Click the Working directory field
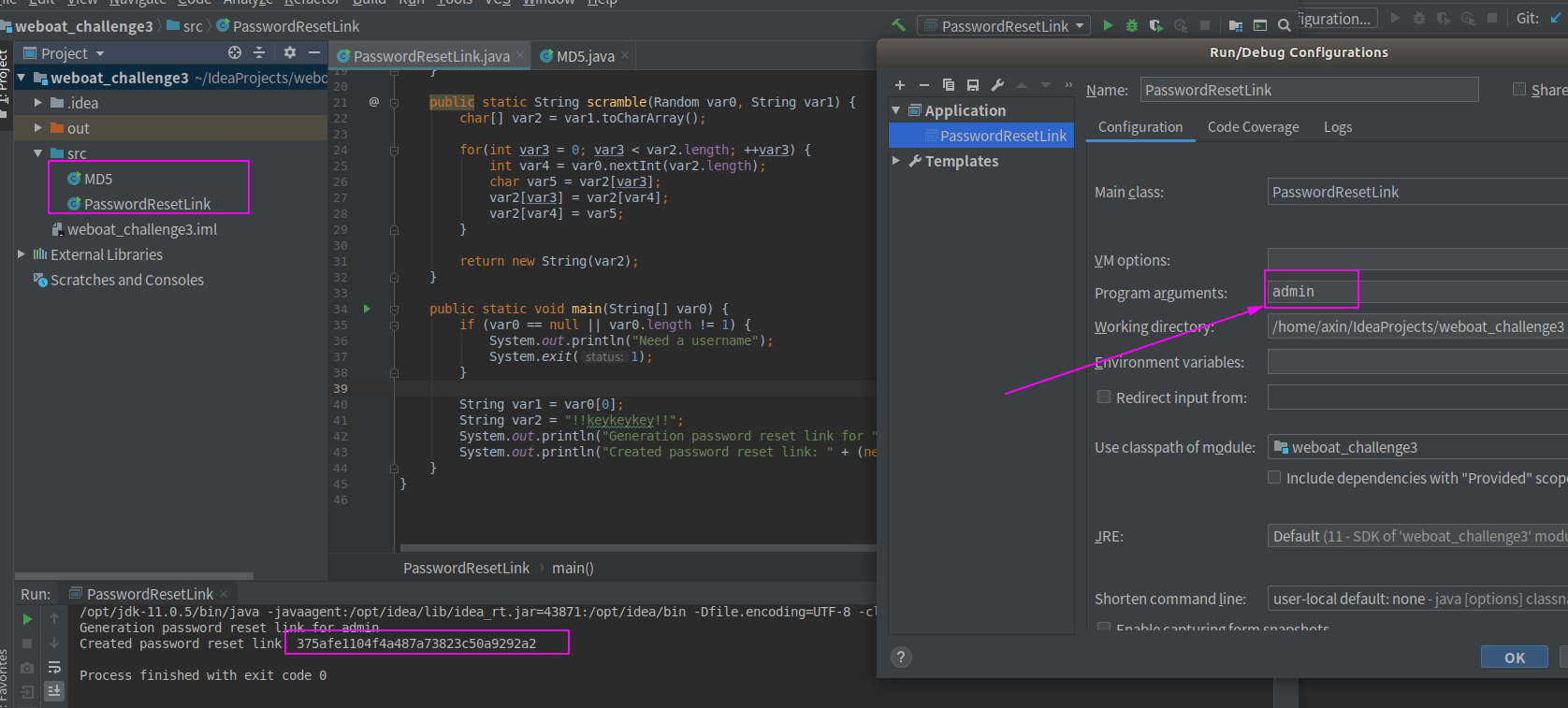The image size is (1568, 708). click(1417, 326)
